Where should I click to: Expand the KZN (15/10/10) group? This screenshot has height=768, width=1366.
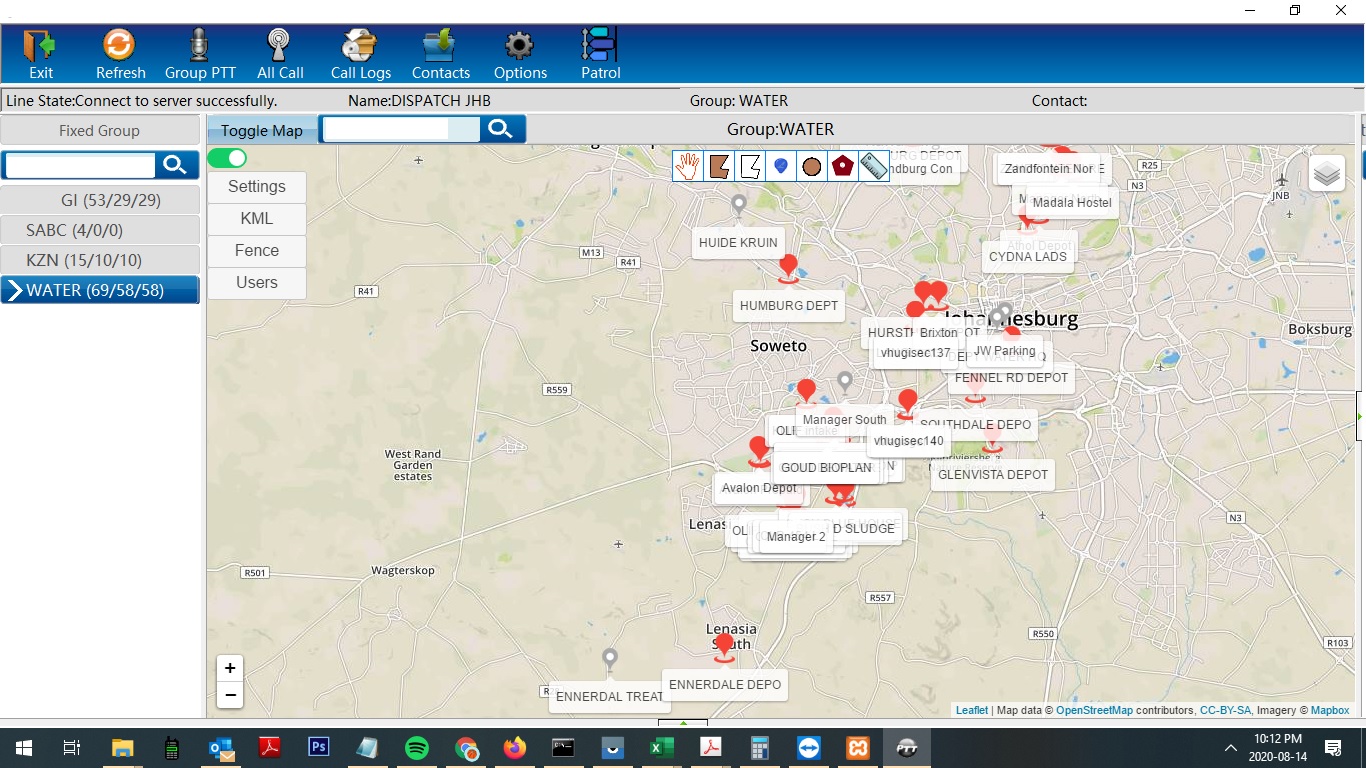pos(100,260)
